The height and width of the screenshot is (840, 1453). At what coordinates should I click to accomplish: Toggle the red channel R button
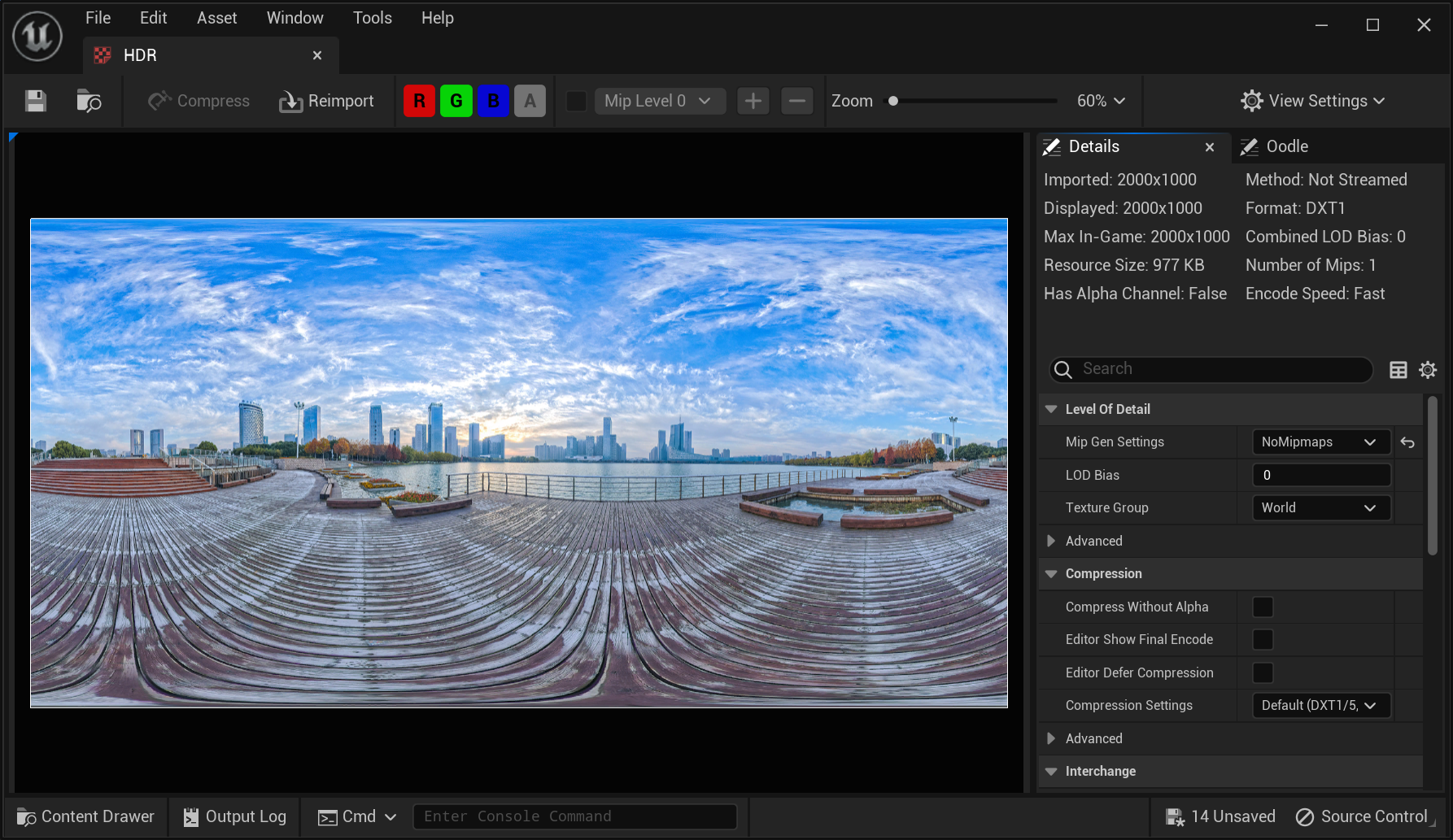419,101
